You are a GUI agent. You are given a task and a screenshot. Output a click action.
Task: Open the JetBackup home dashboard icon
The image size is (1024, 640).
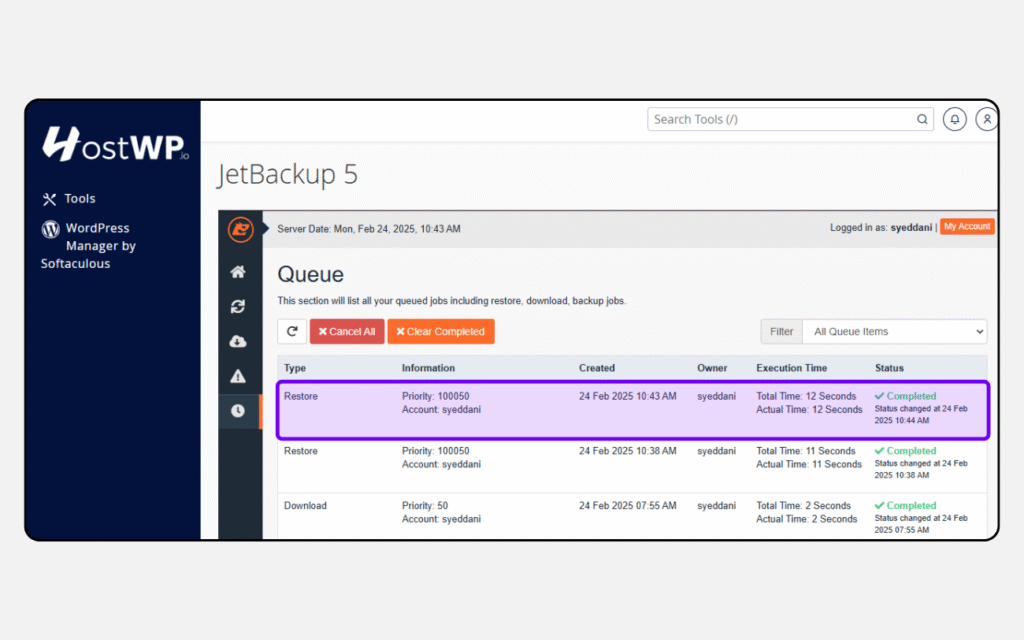point(237,271)
